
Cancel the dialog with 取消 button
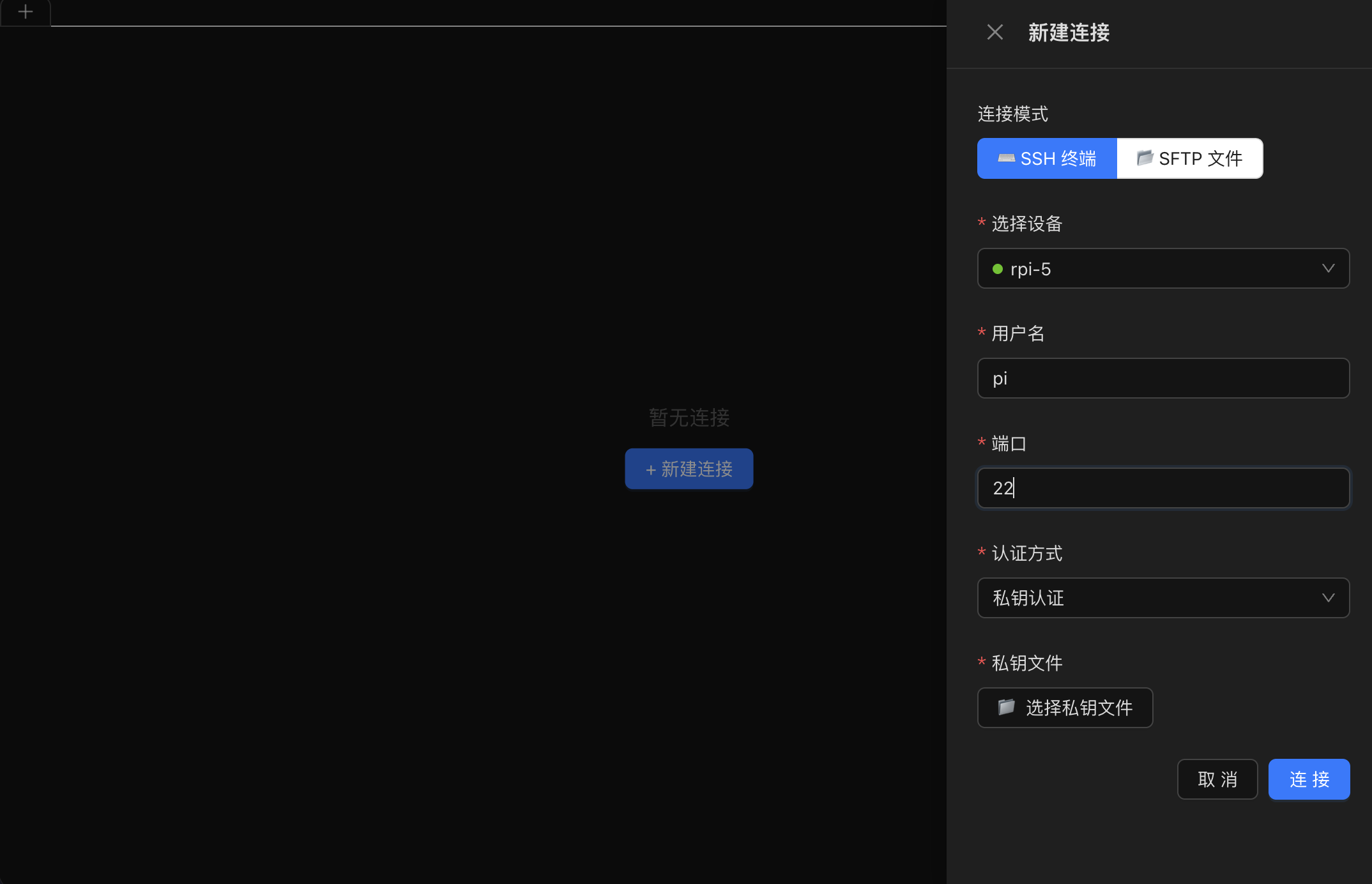[x=1217, y=779]
